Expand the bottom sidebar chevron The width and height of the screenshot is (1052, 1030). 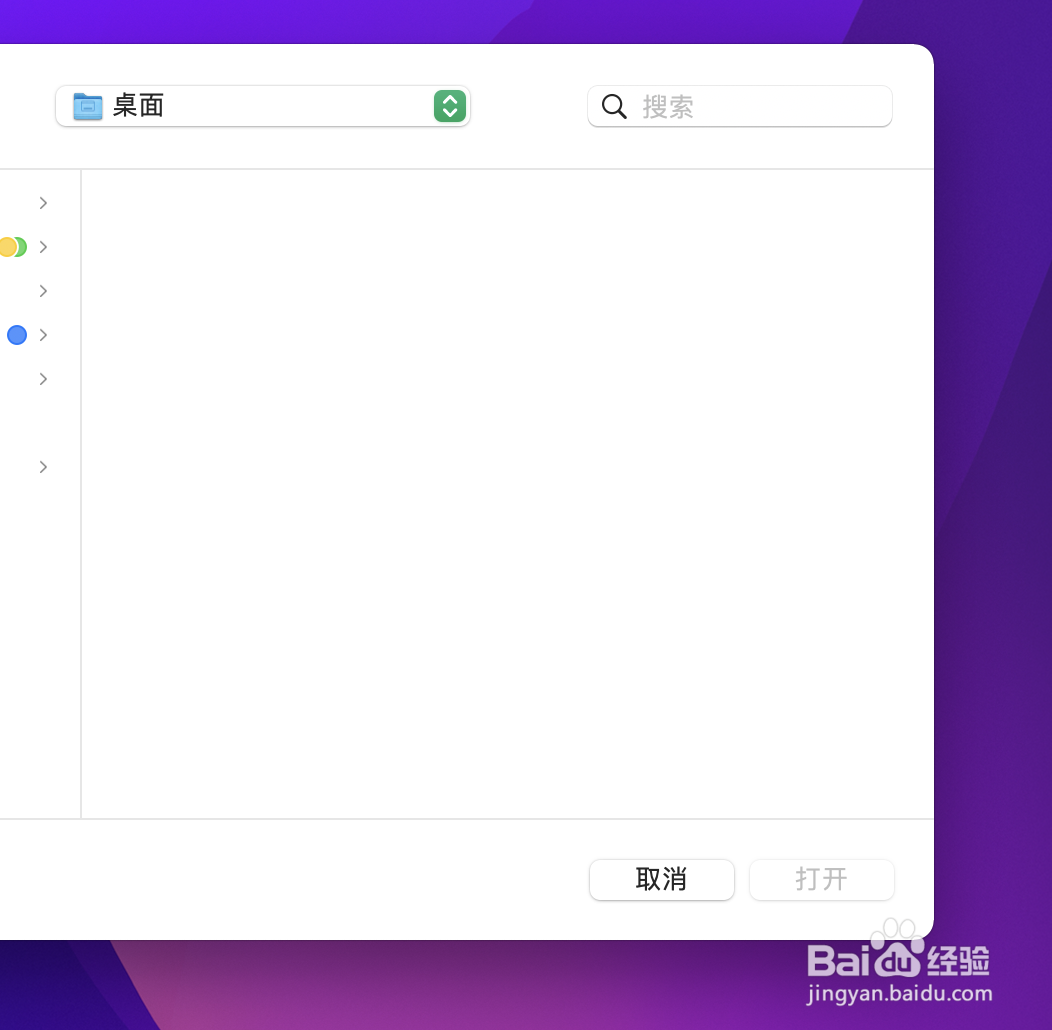point(43,467)
